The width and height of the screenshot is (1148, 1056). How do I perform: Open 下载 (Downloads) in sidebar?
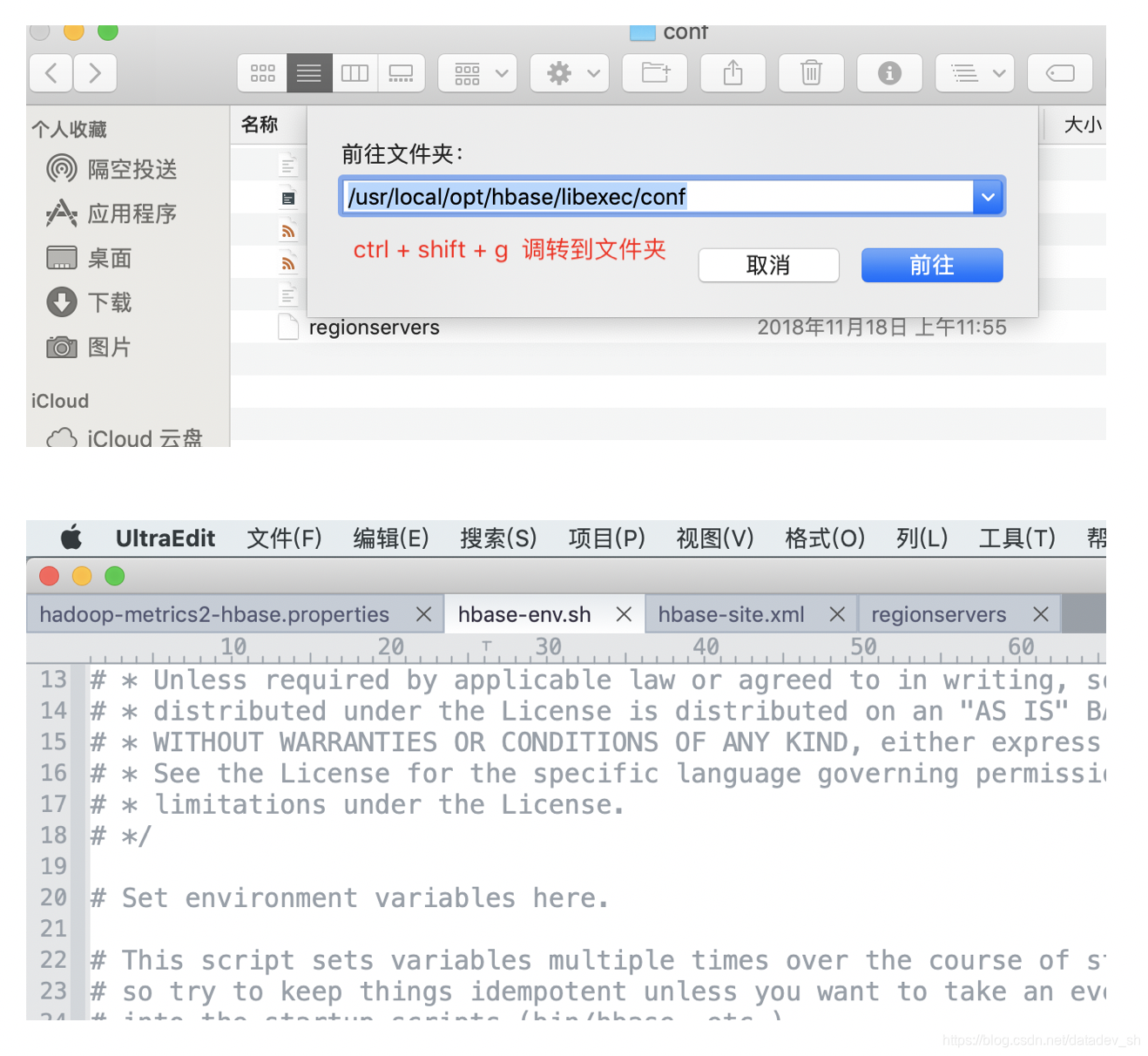tap(90, 302)
